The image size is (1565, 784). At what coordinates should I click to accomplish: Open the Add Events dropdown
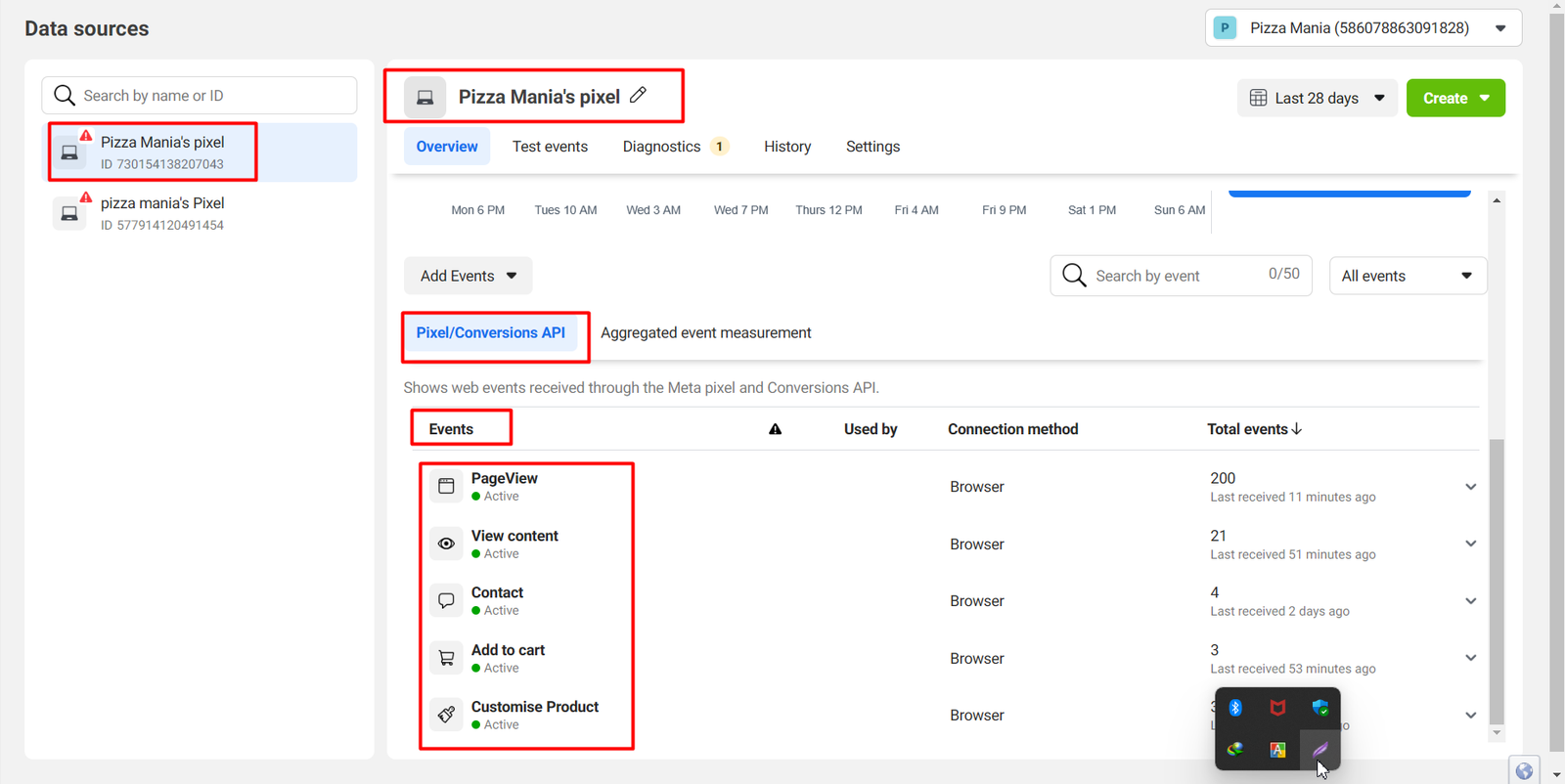[468, 276]
